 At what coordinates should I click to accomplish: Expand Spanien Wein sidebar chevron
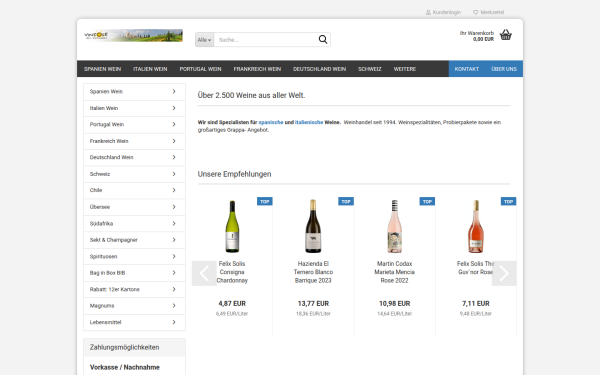[174, 91]
